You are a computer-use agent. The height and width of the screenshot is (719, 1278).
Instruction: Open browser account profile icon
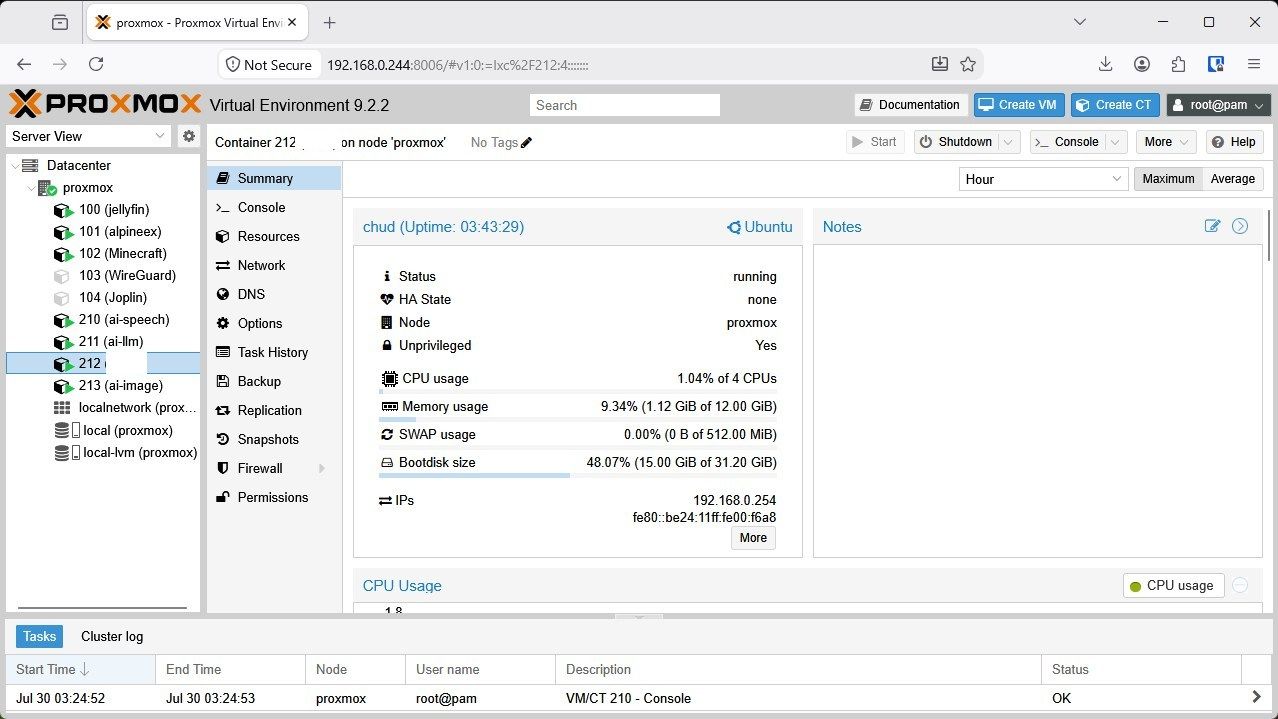[1142, 64]
